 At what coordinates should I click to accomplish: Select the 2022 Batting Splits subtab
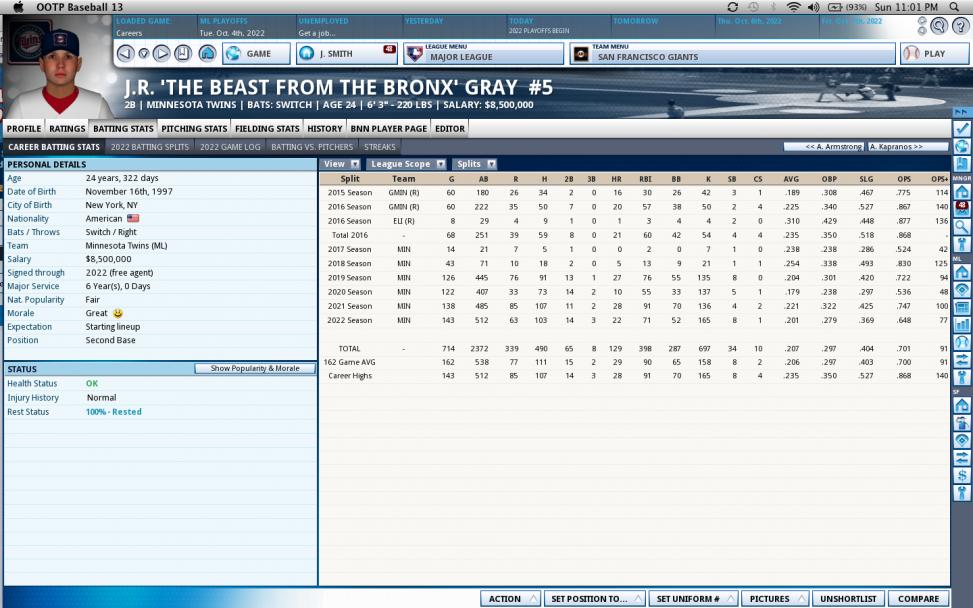tap(150, 147)
